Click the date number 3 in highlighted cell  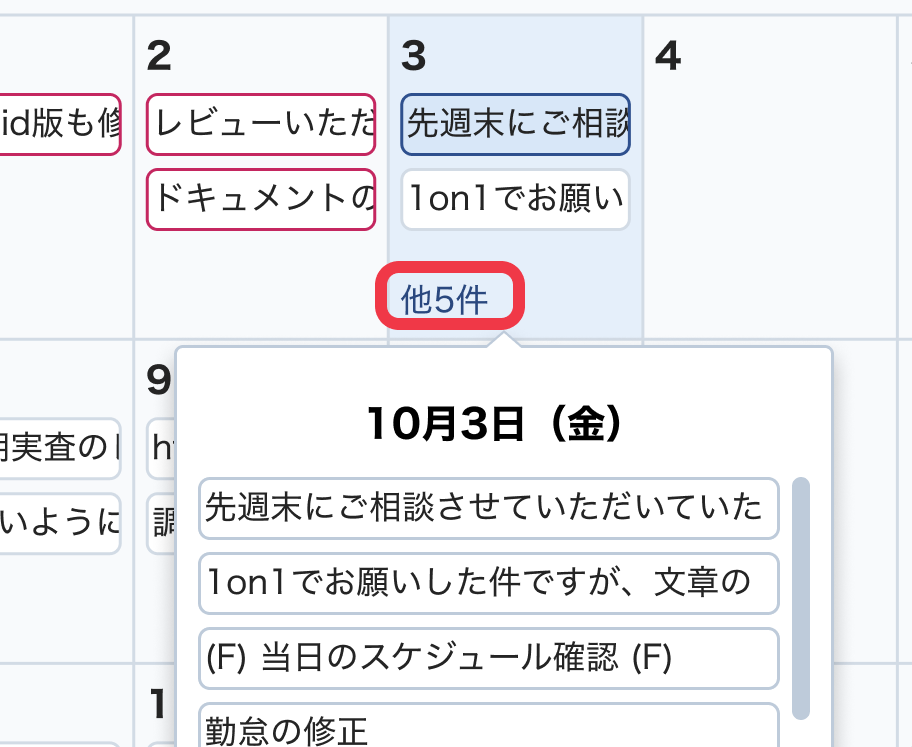click(413, 57)
